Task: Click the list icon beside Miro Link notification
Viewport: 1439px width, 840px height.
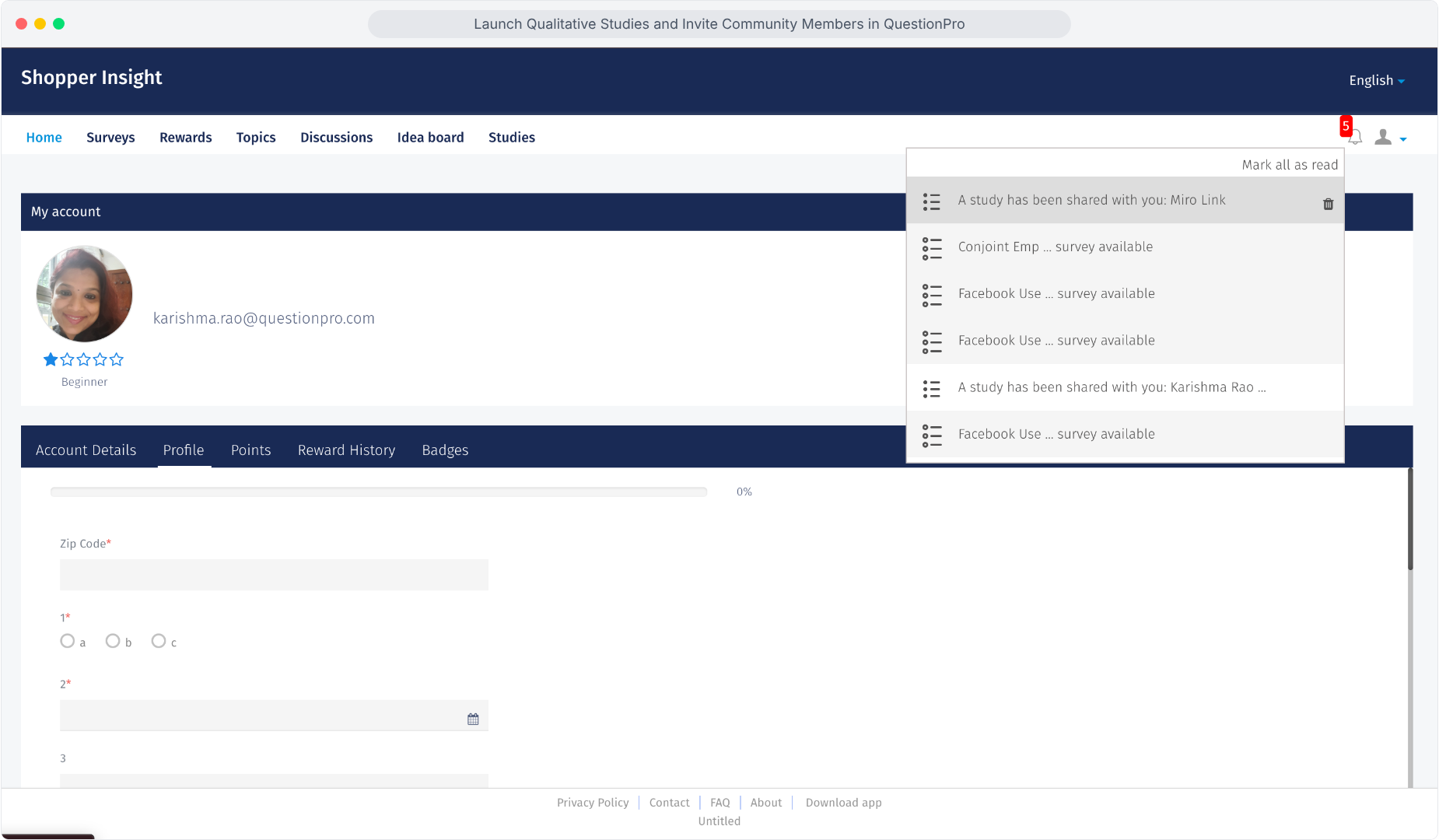Action: 932,202
